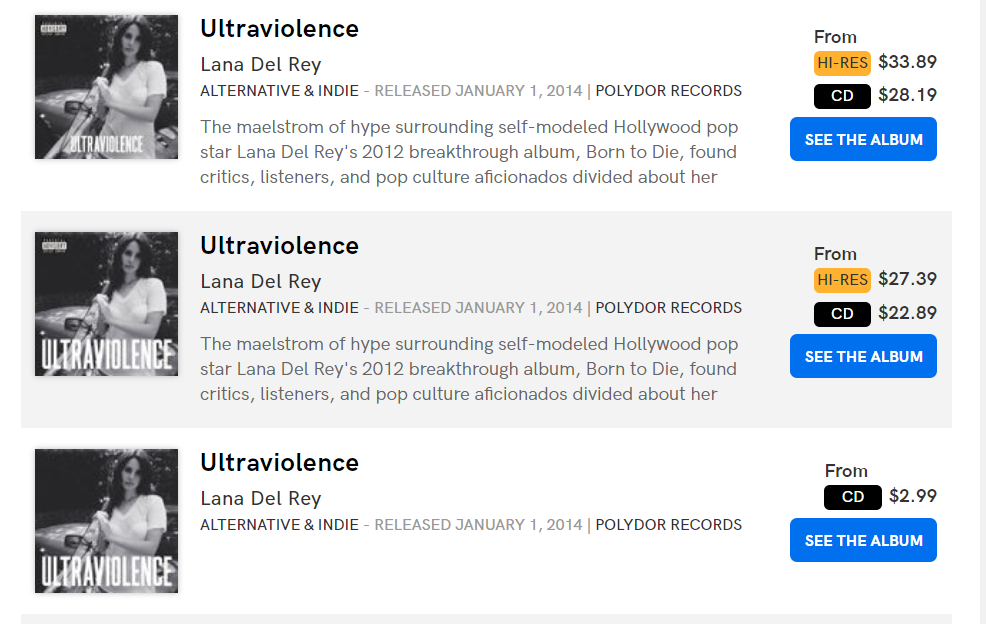Click See The Album for $27.39 listing
986x624 pixels.
pos(863,356)
